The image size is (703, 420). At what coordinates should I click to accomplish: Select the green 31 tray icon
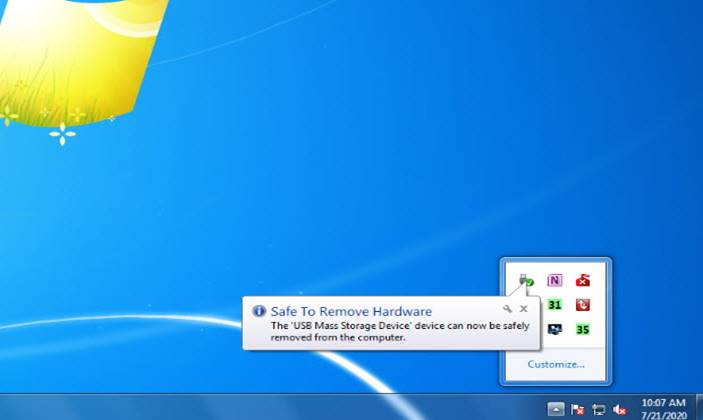[x=555, y=304]
